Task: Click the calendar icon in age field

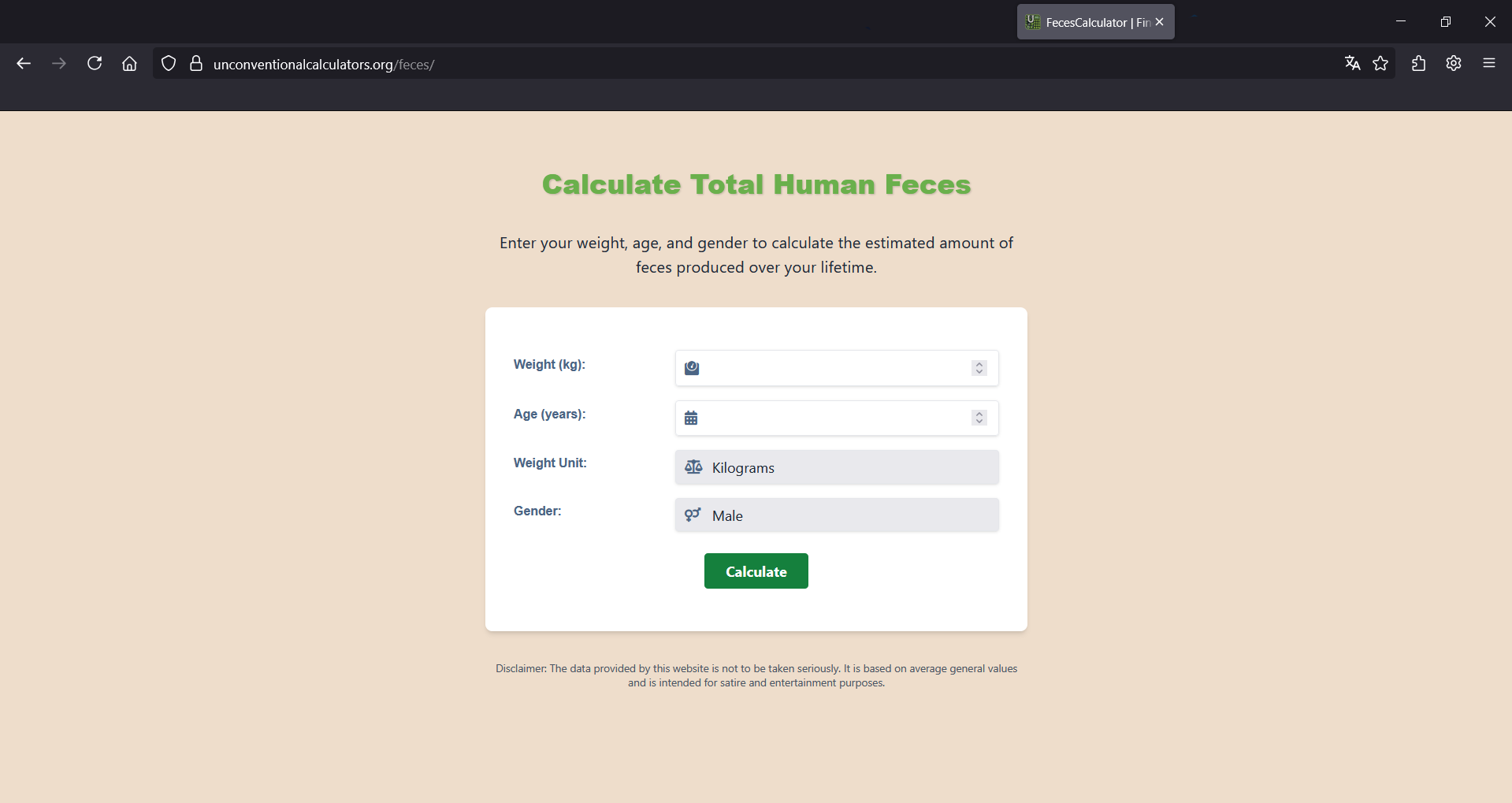Action: [691, 418]
